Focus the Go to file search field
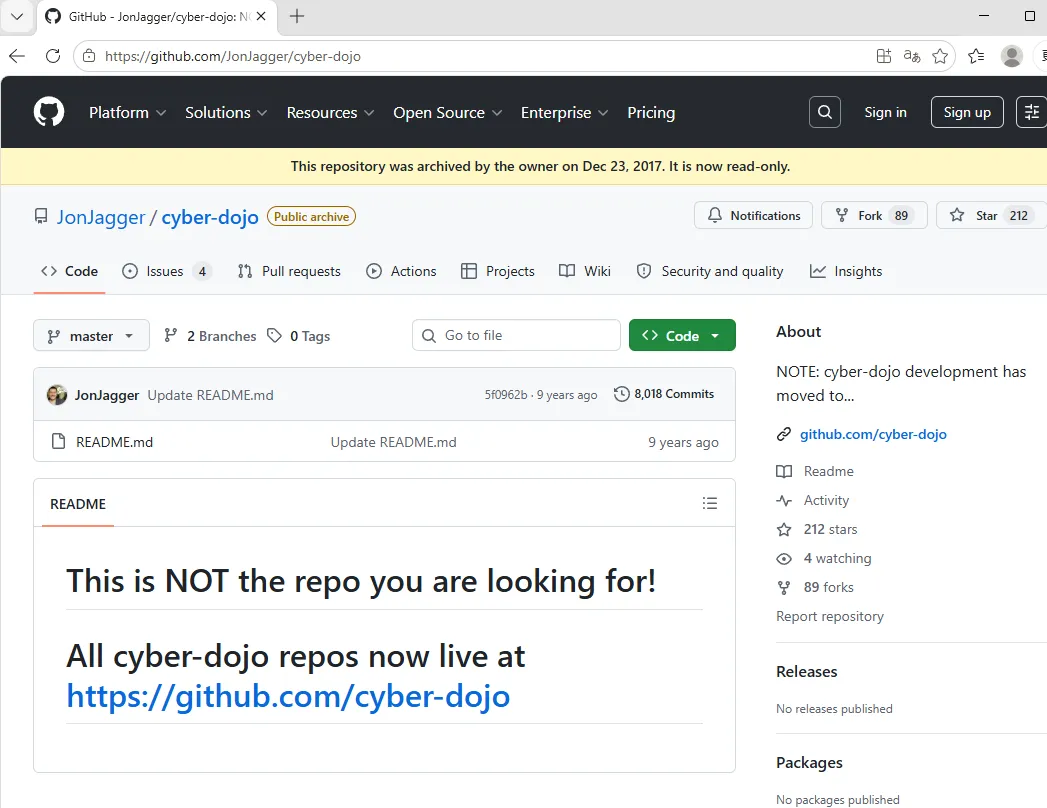Viewport: 1047px width, 808px height. (516, 335)
